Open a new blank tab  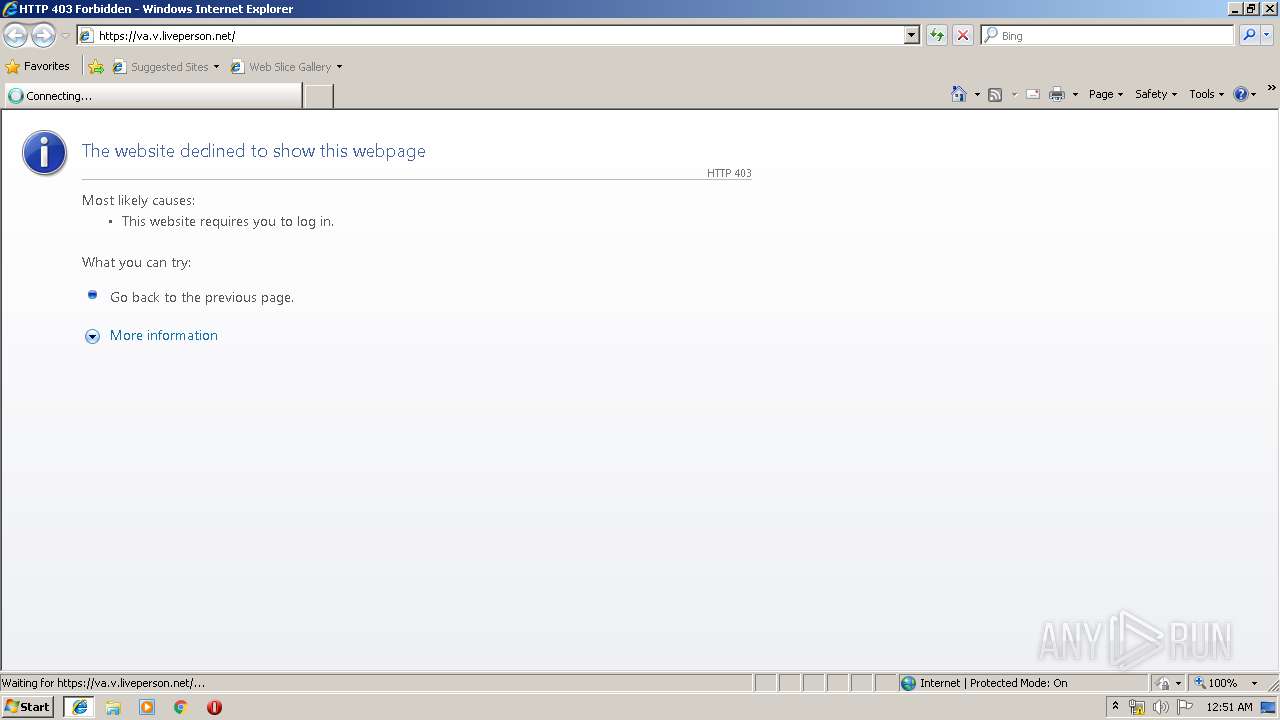pos(318,96)
